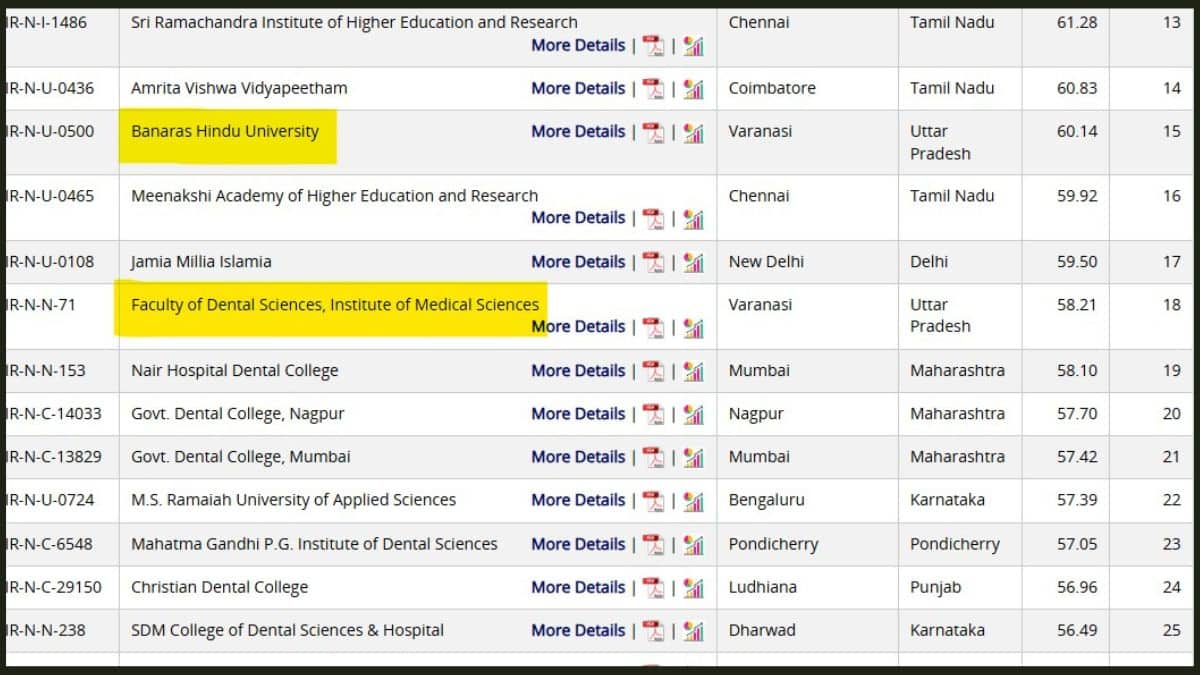1200x675 pixels.
Task: Click chart icon for Nair Hospital Dental College
Action: (x=693, y=371)
